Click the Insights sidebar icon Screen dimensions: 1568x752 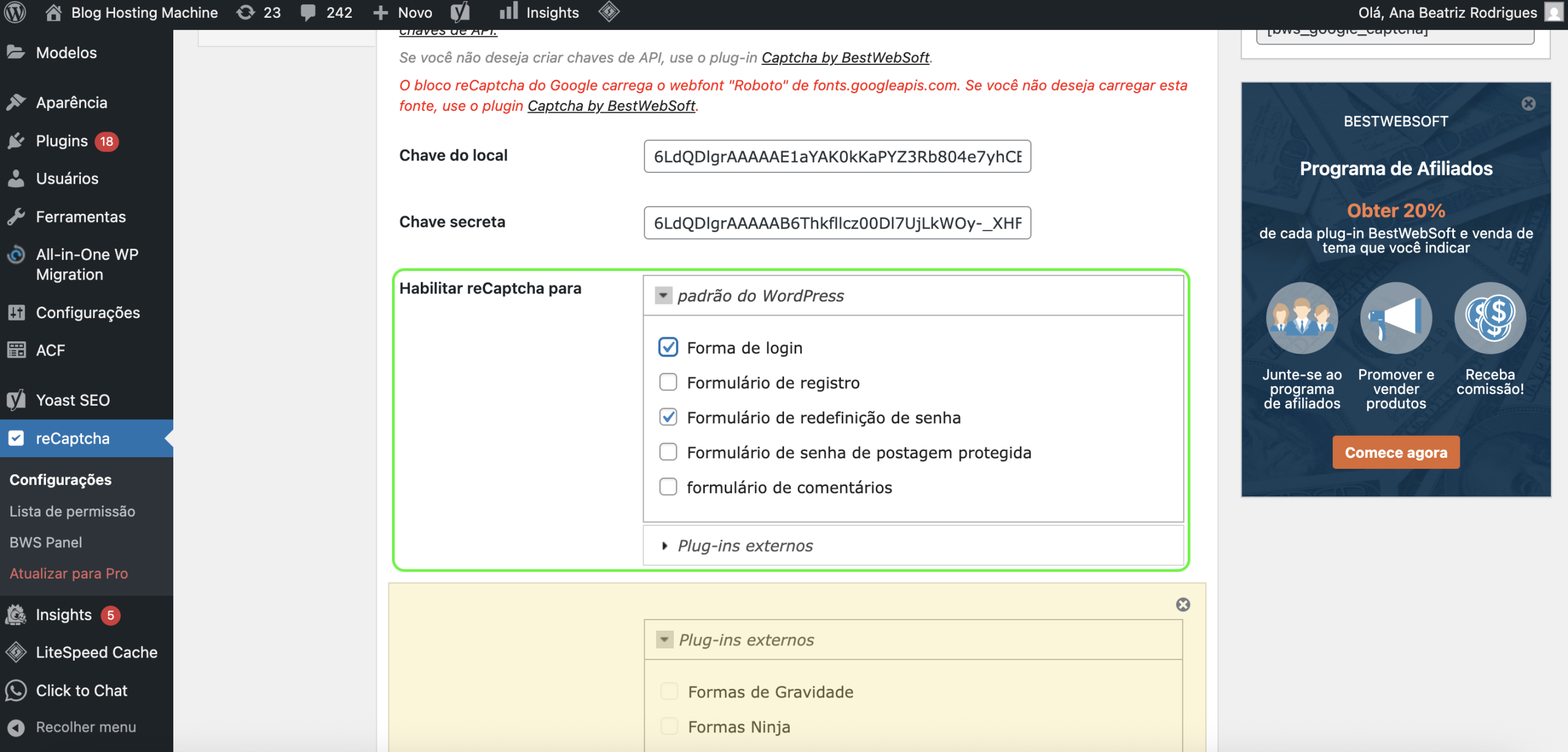16,615
